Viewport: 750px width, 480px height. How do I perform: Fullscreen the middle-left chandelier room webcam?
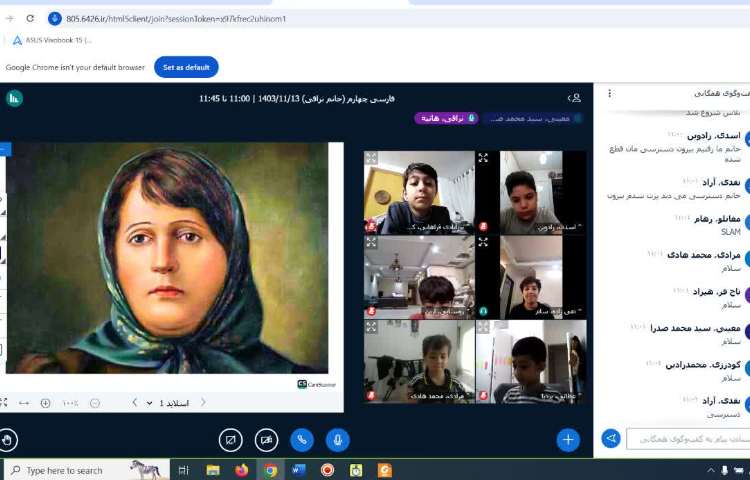tap(371, 242)
